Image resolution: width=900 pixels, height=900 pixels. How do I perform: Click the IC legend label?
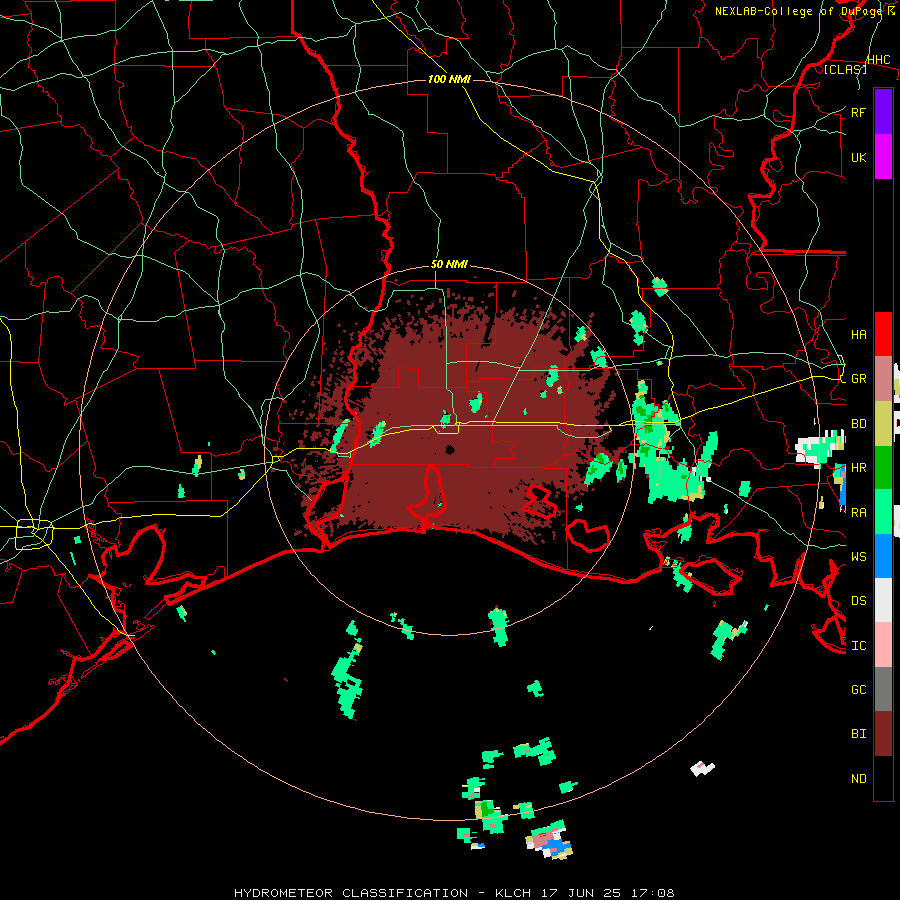(858, 646)
